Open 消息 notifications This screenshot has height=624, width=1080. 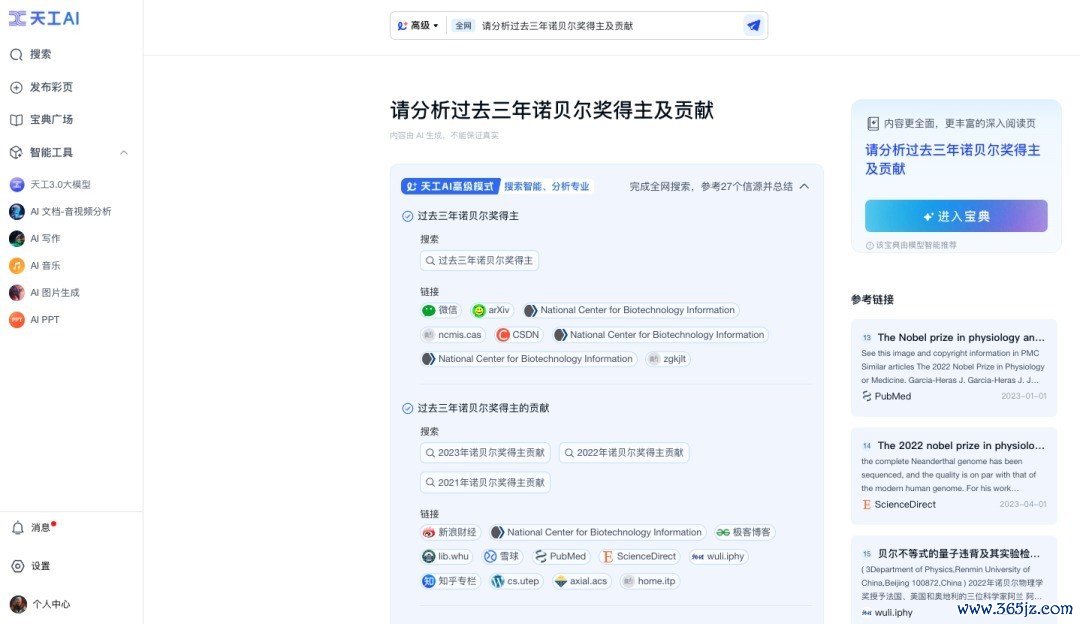[x=33, y=528]
